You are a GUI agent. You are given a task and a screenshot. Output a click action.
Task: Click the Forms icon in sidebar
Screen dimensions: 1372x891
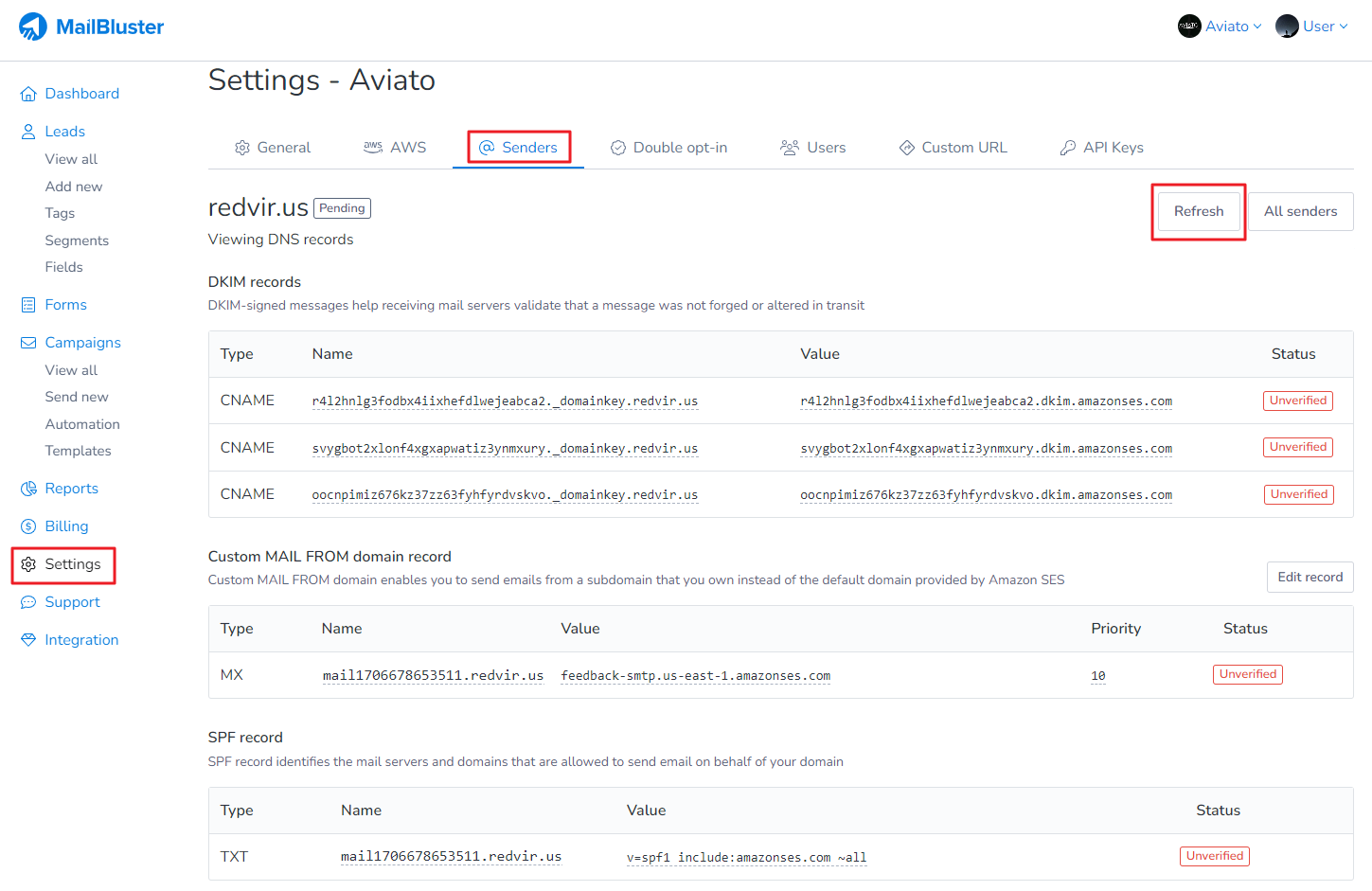coord(28,305)
